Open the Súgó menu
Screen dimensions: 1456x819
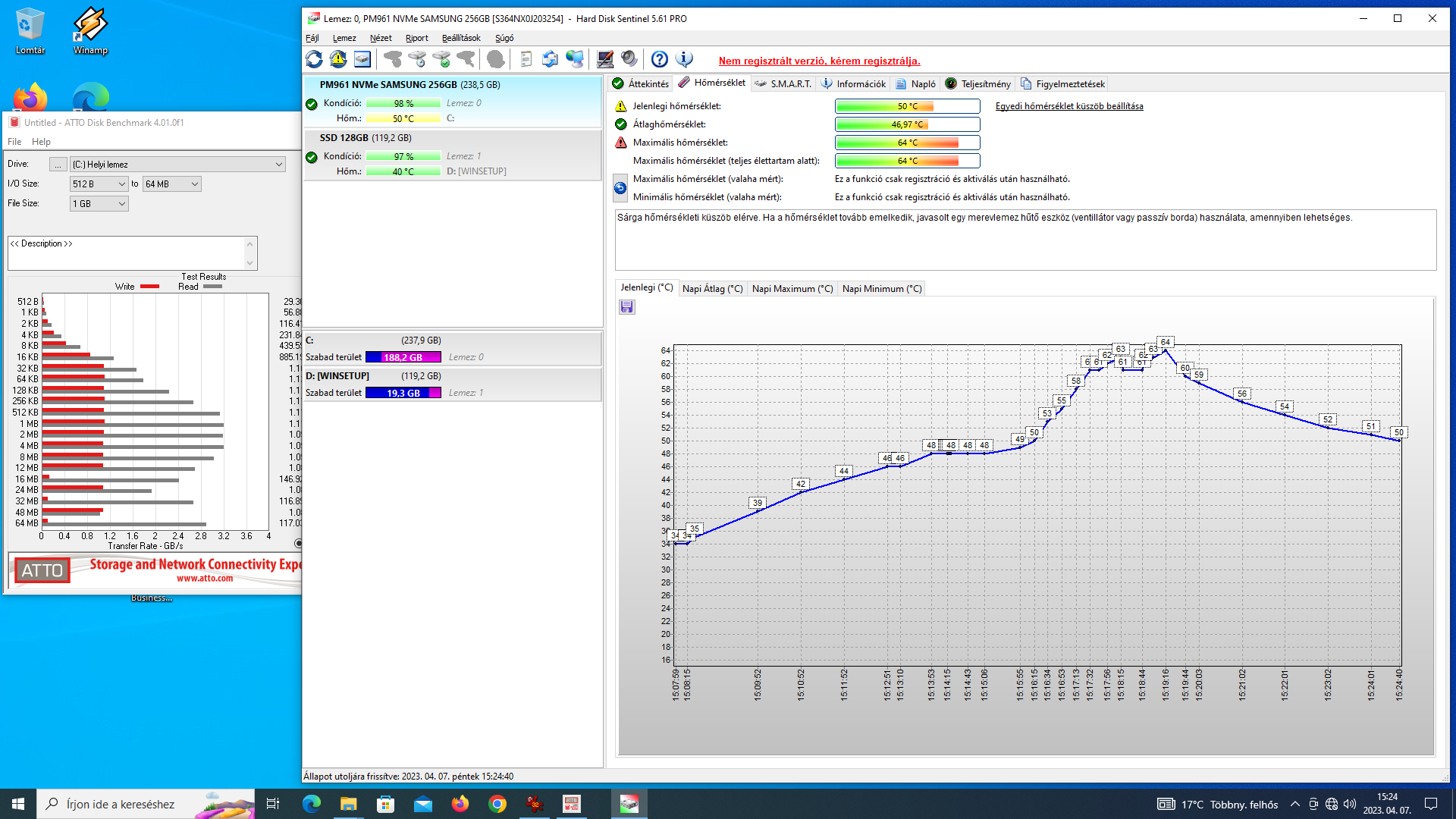504,38
